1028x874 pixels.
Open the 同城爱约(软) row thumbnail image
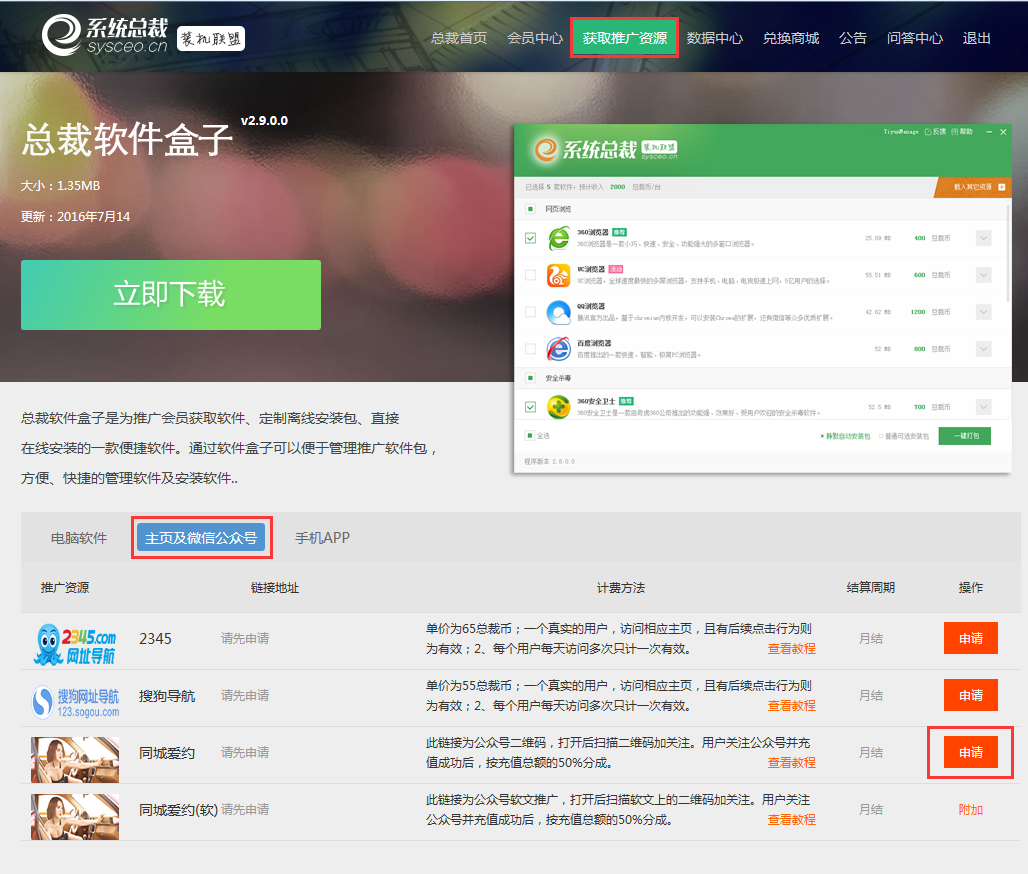(75, 816)
